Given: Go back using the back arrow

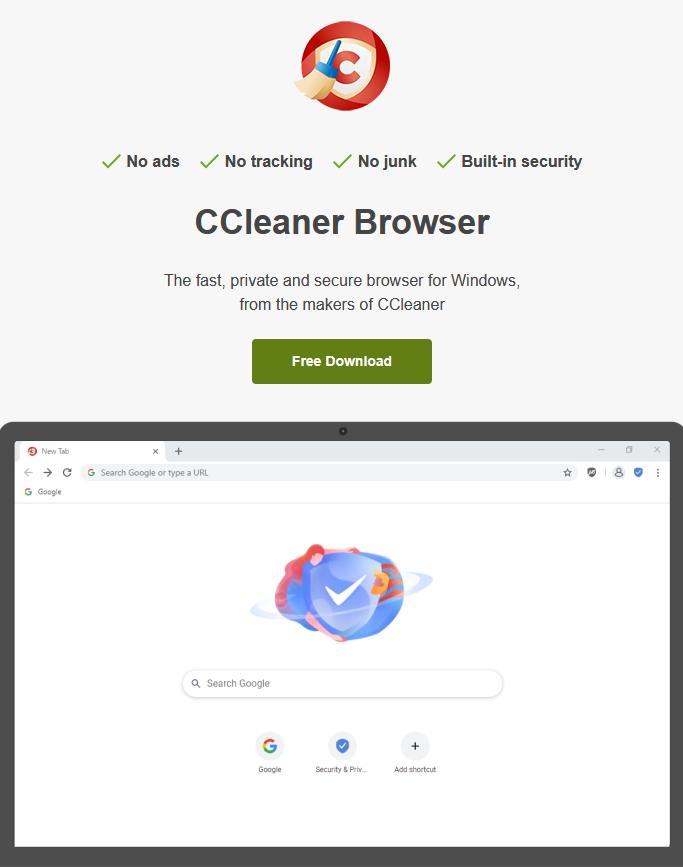Looking at the screenshot, I should click(x=28, y=472).
